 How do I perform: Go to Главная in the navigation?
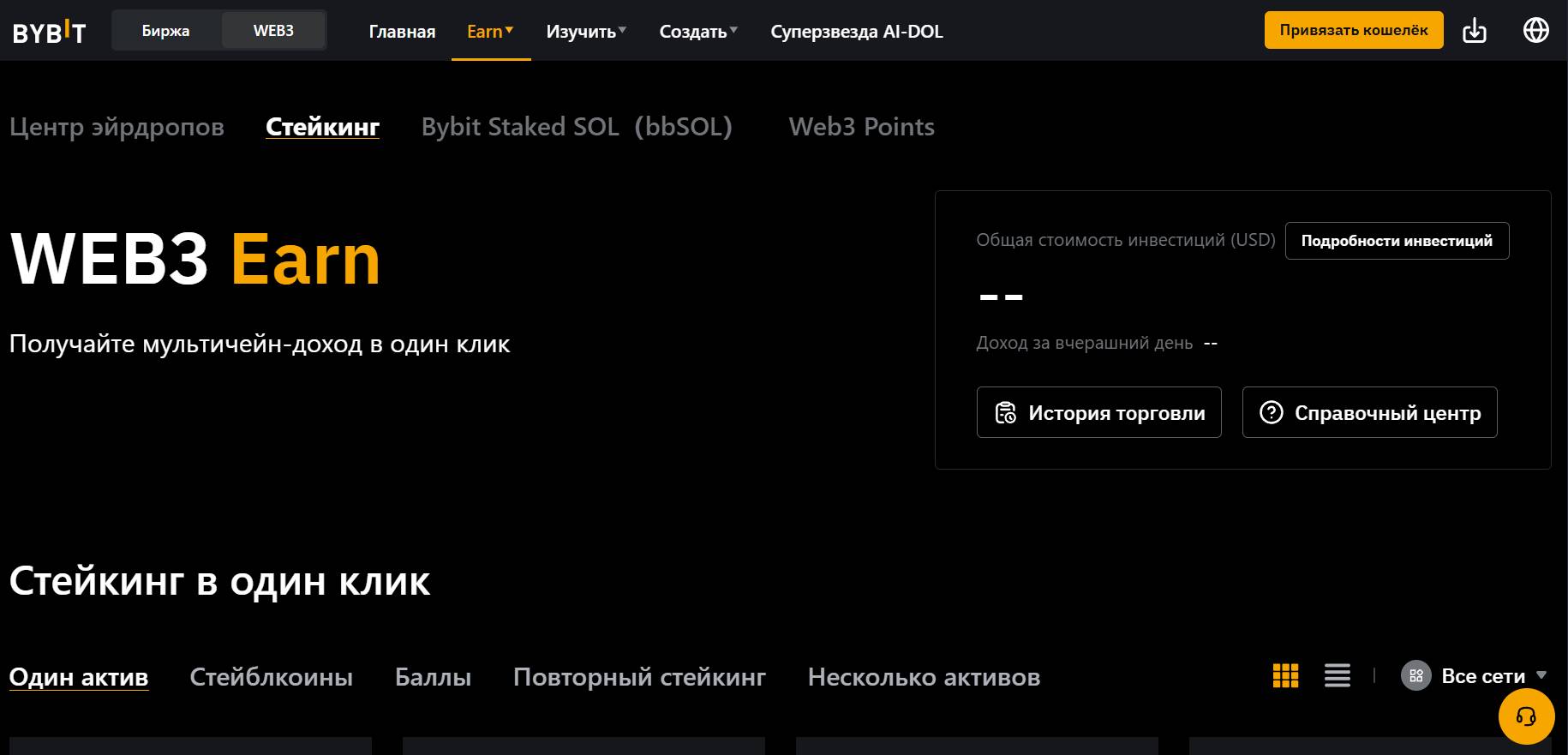402,32
